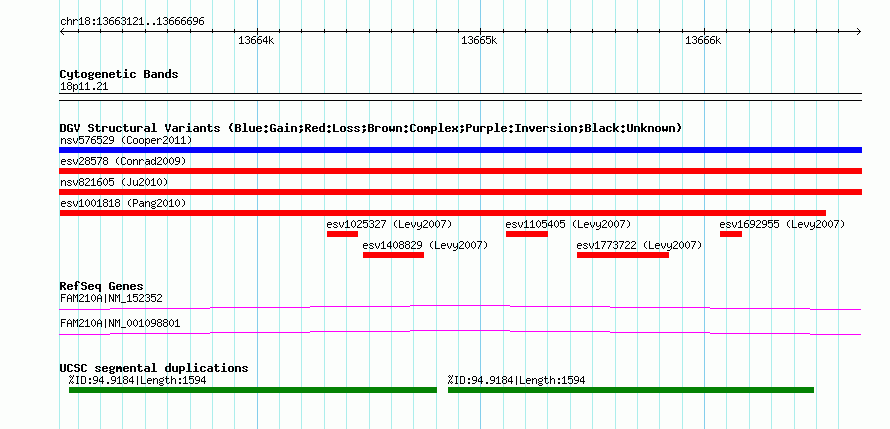Click the 18p11.21 cytogenetic band bar
The width and height of the screenshot is (890, 429).
tap(460, 96)
